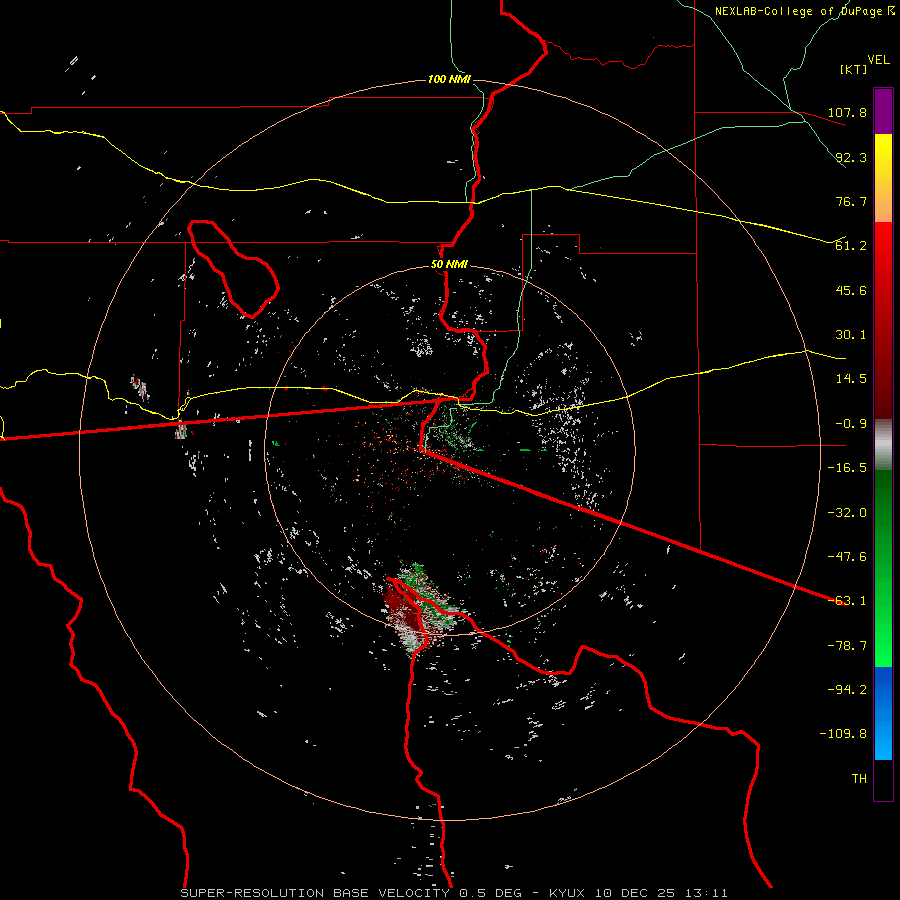Click the -94.2 velocity scale value
This screenshot has height=900, width=900.
click(x=847, y=689)
